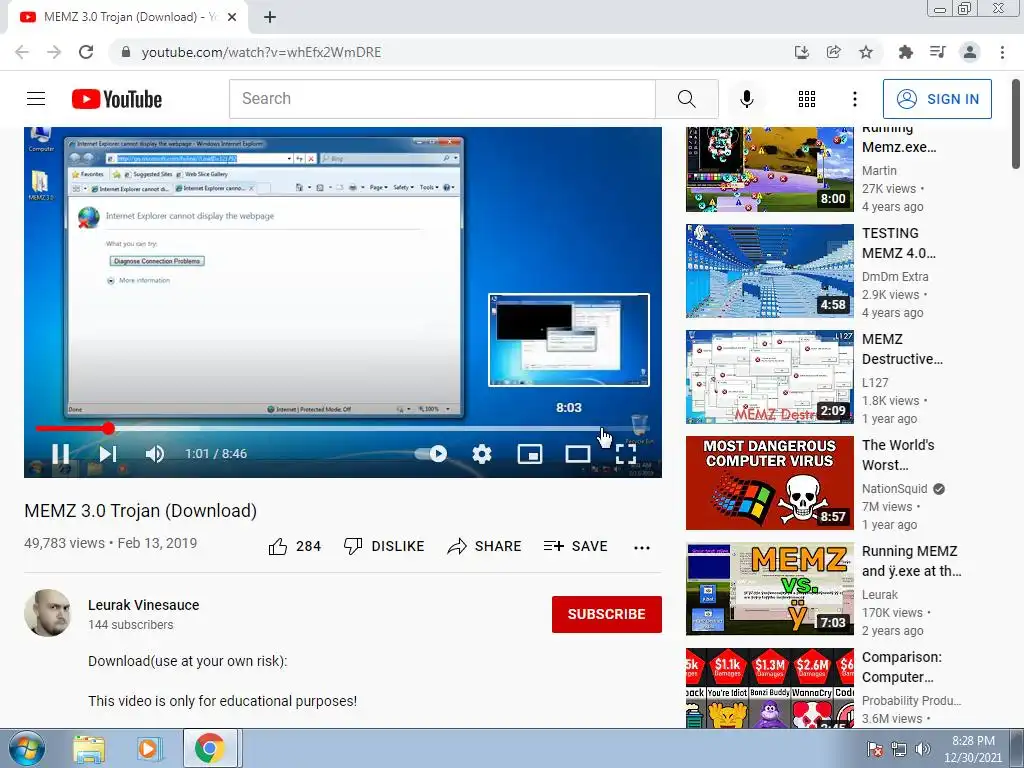
Task: Click the Chrome address bar URL
Action: pyautogui.click(x=261, y=52)
